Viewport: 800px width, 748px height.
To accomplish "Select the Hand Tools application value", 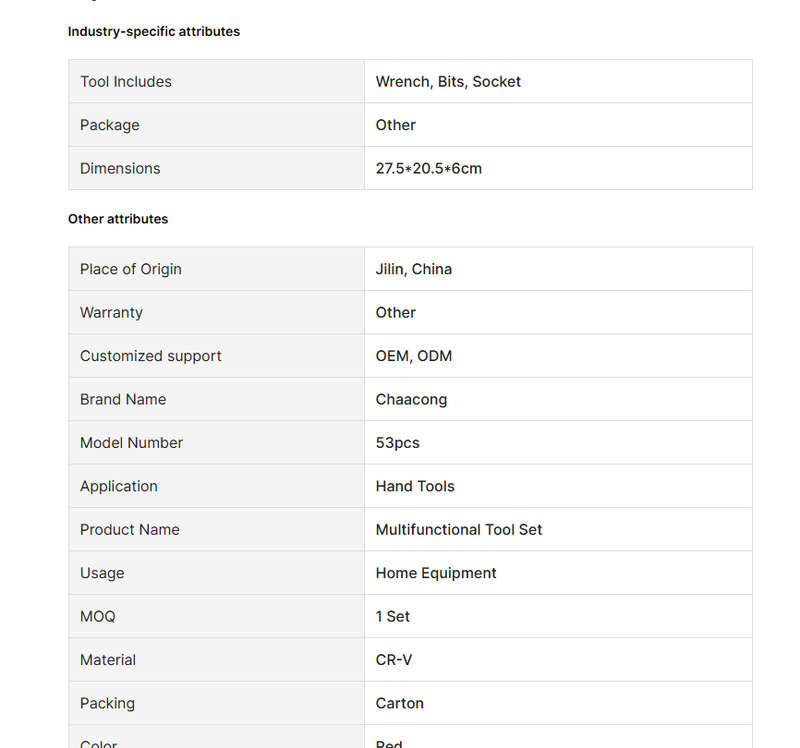I will [415, 486].
